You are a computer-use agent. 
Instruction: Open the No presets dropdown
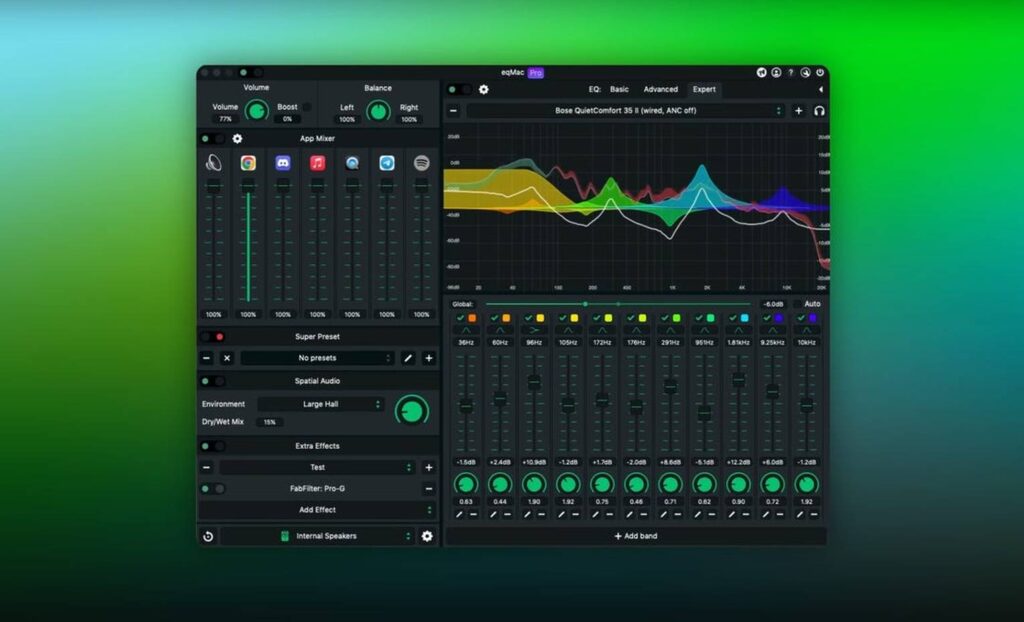coord(317,358)
